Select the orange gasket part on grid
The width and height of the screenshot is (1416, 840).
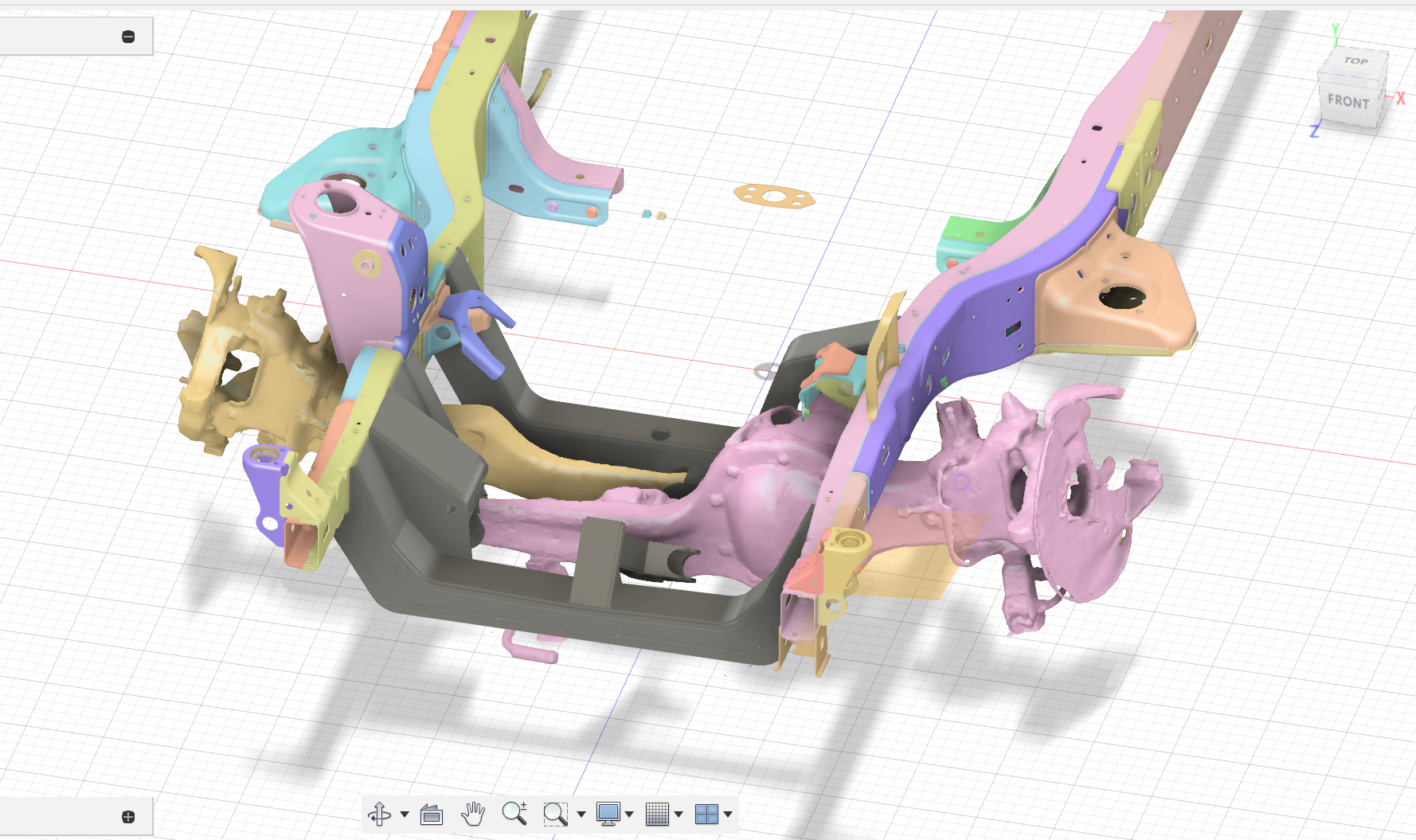(773, 195)
